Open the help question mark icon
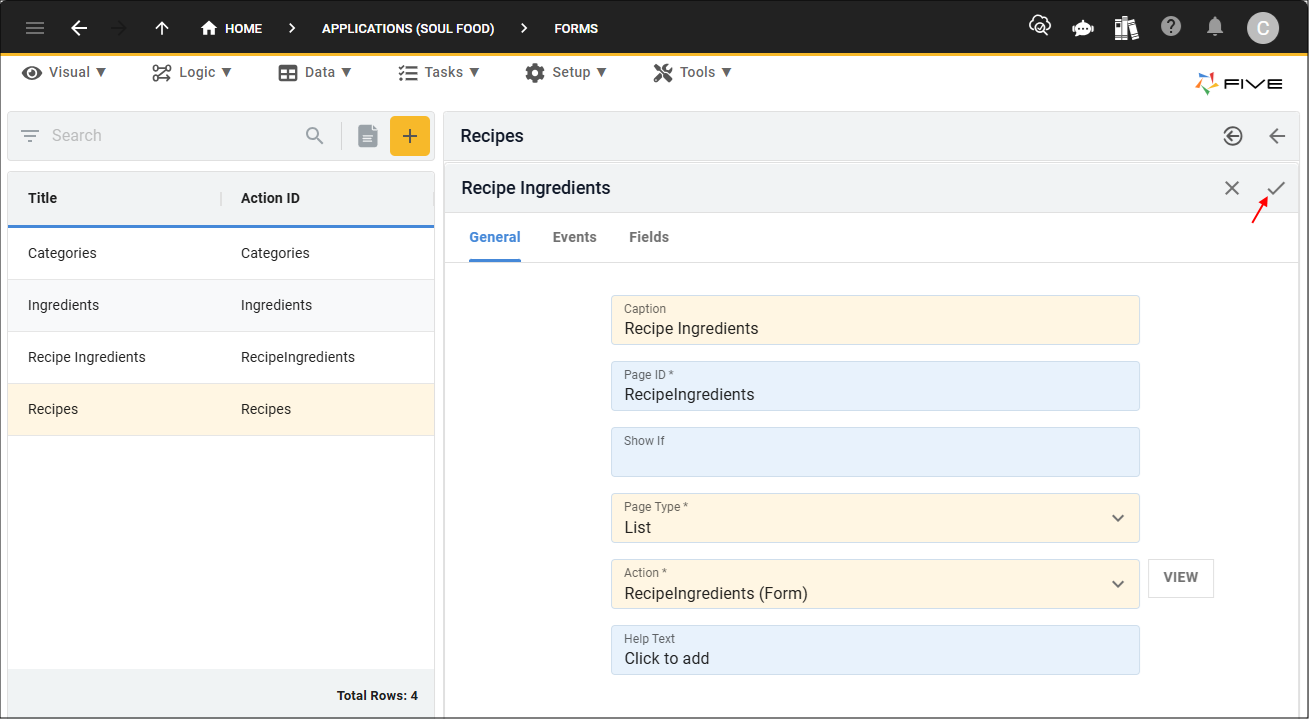This screenshot has height=719, width=1309. (1171, 27)
